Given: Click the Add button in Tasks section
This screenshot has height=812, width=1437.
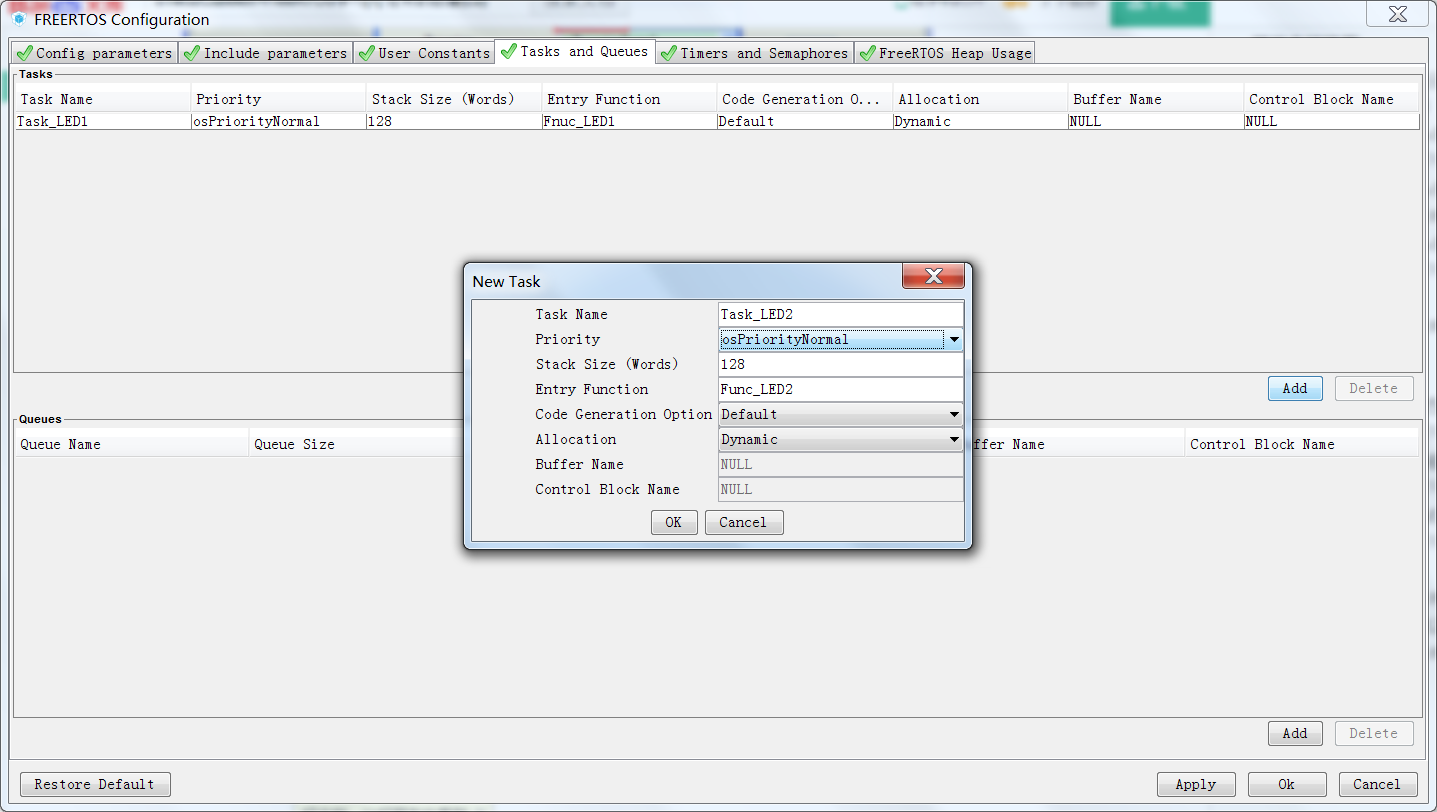Looking at the screenshot, I should click(1295, 388).
